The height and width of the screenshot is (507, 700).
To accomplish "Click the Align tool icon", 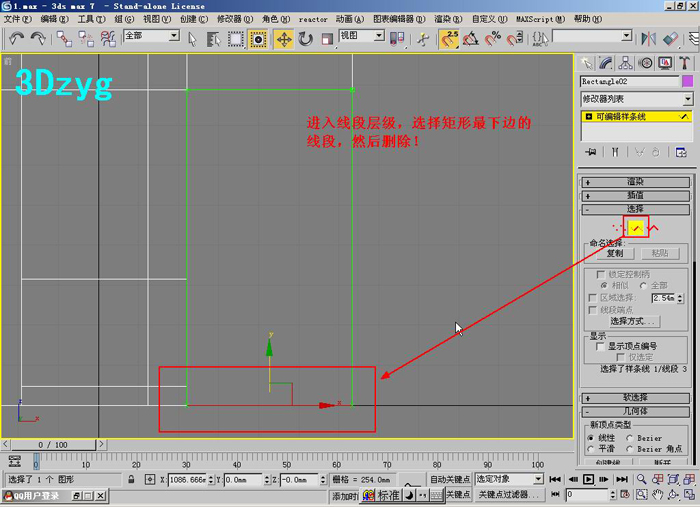I will 671,39.
